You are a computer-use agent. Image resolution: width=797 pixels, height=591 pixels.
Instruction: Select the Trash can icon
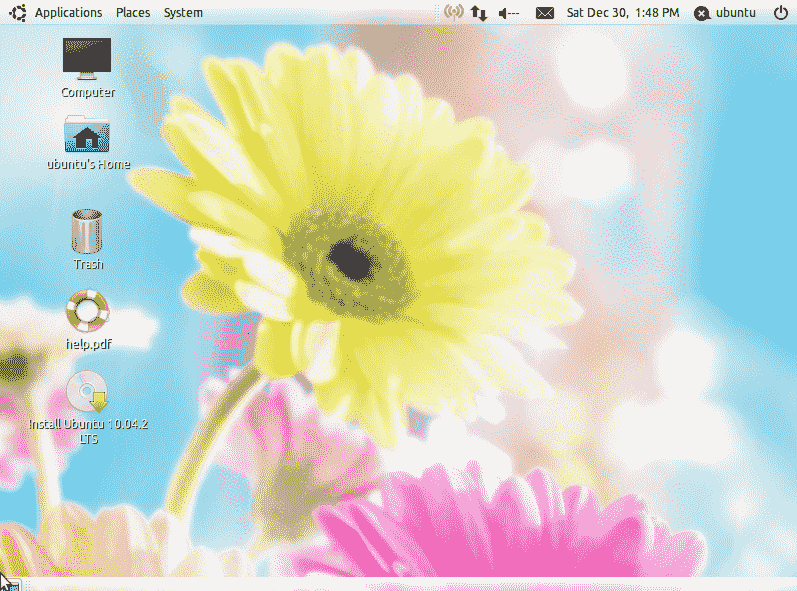point(87,231)
